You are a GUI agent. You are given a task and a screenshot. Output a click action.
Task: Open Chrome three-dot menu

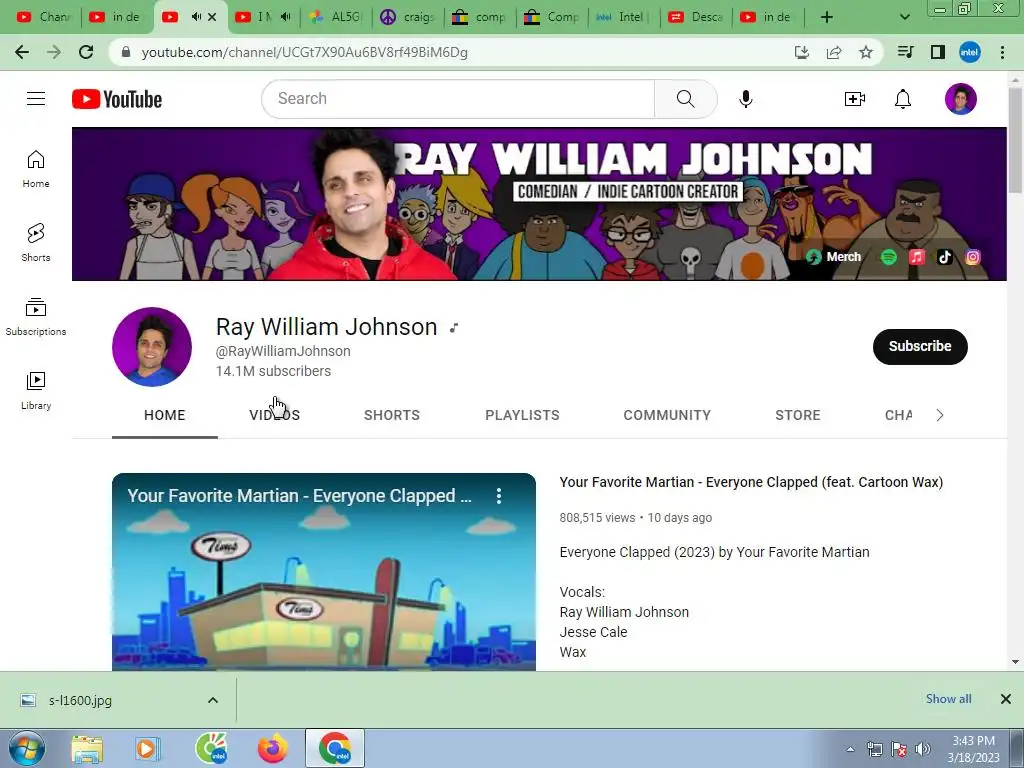1002,52
